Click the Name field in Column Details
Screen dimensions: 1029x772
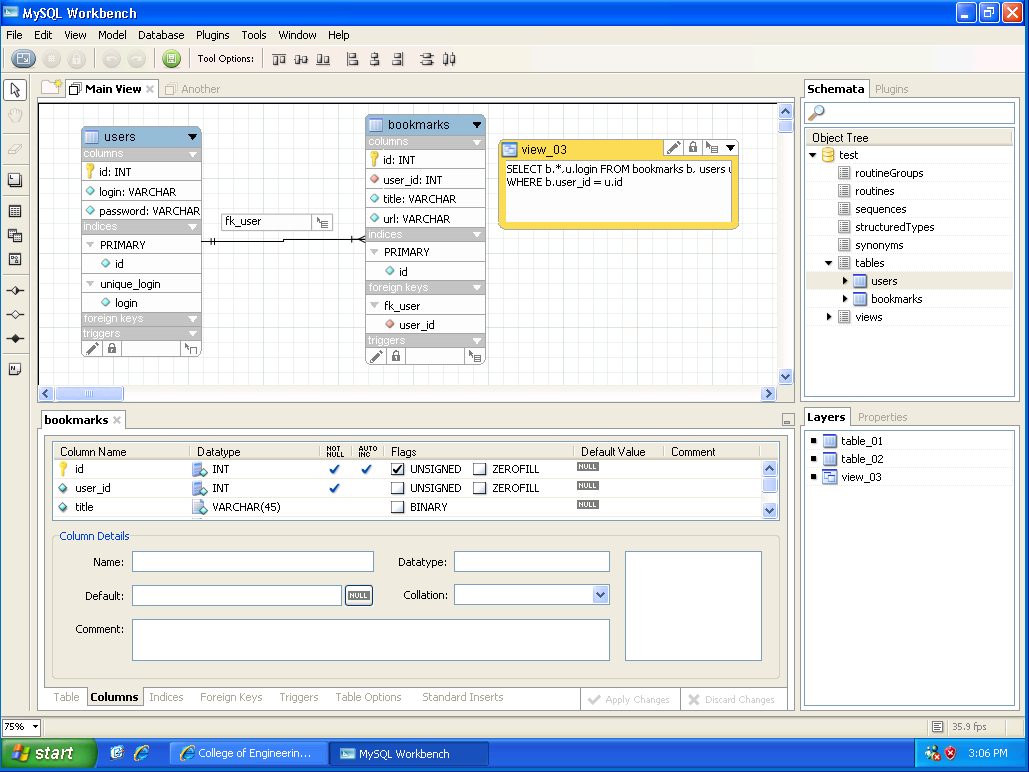point(253,562)
